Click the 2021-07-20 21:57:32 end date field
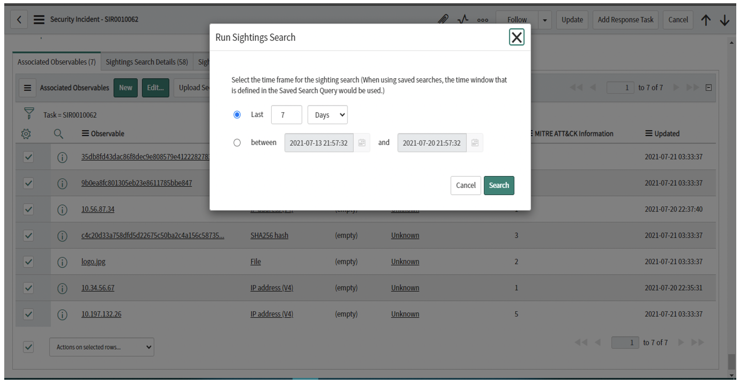The height and width of the screenshot is (383, 738). coord(432,143)
